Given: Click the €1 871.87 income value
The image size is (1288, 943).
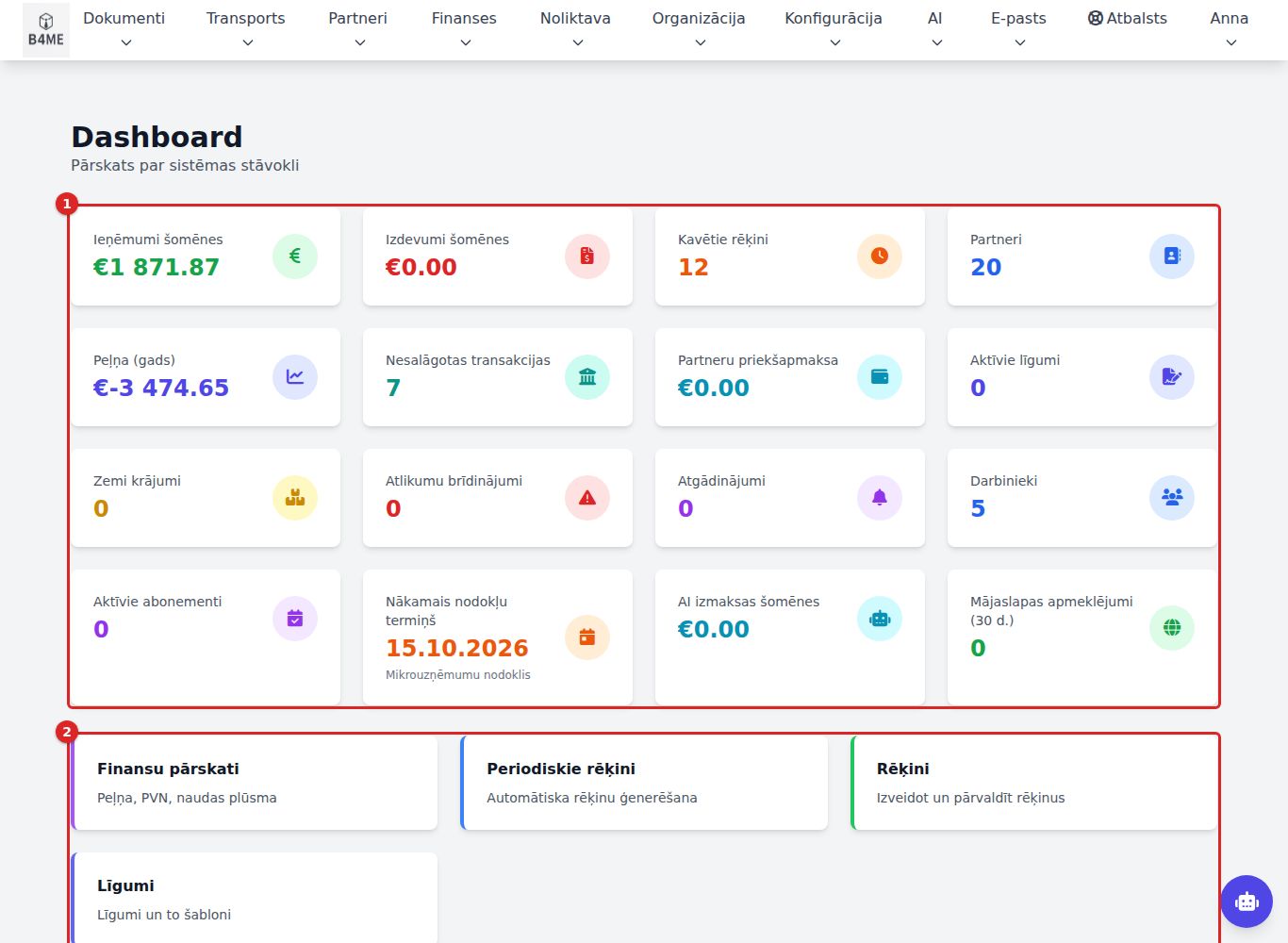Looking at the screenshot, I should pyautogui.click(x=156, y=268).
